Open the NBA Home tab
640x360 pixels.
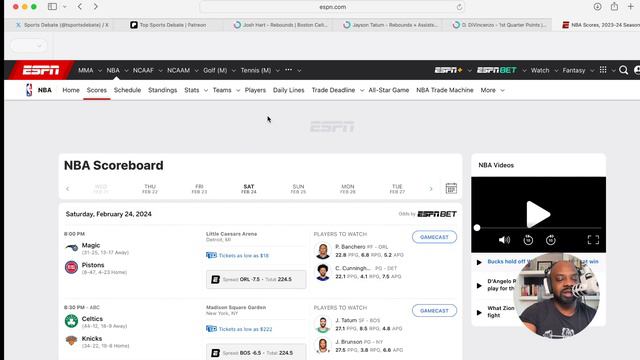click(x=71, y=90)
